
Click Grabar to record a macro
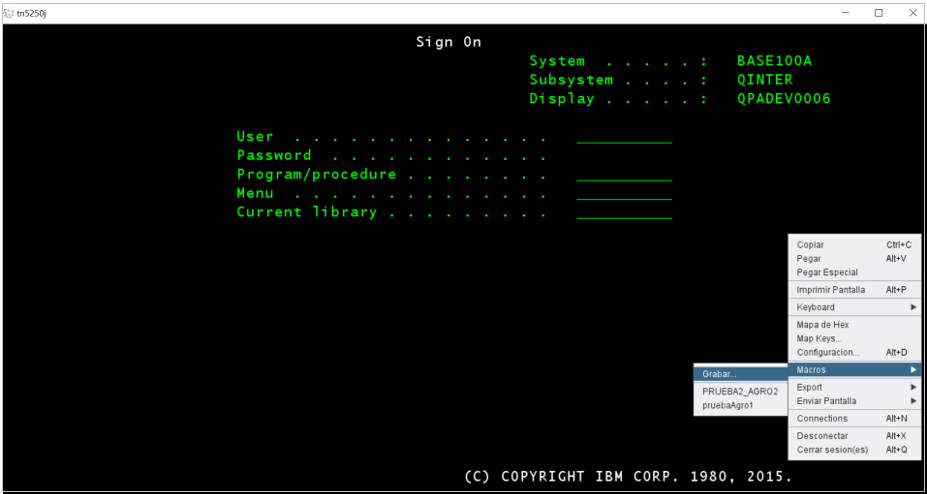pos(720,374)
